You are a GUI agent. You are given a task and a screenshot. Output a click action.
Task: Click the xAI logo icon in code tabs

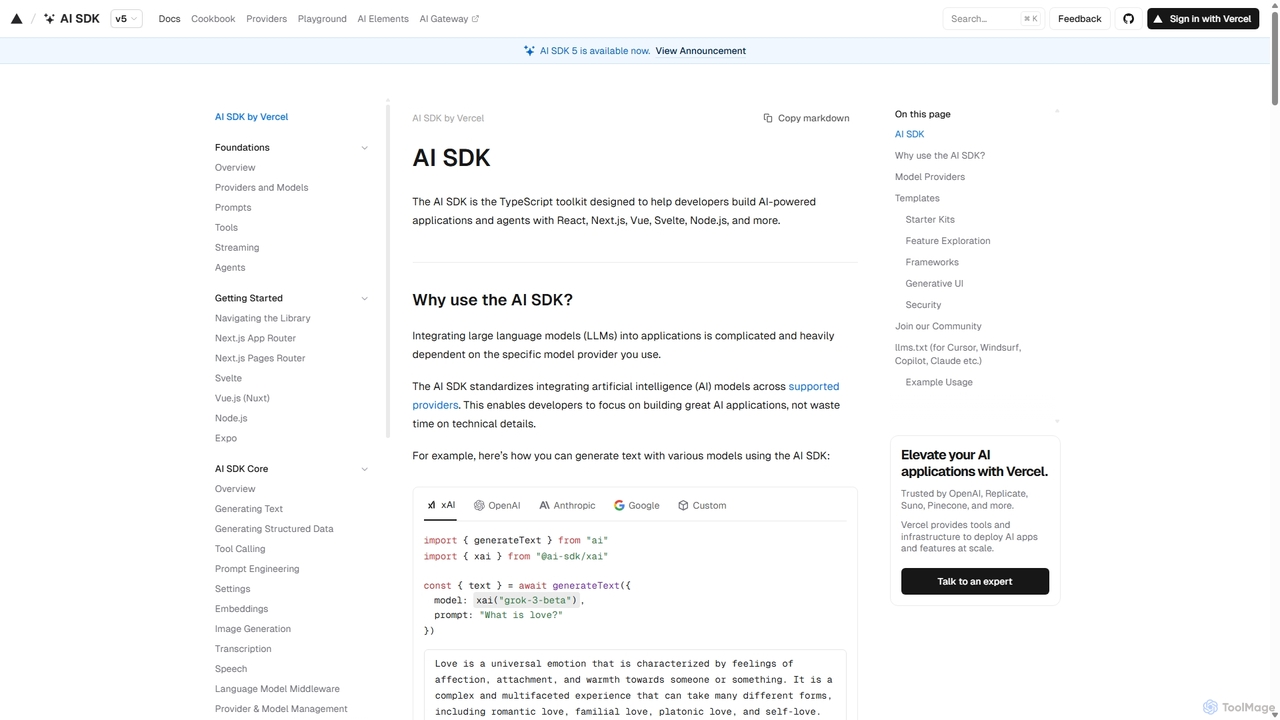[x=432, y=506]
